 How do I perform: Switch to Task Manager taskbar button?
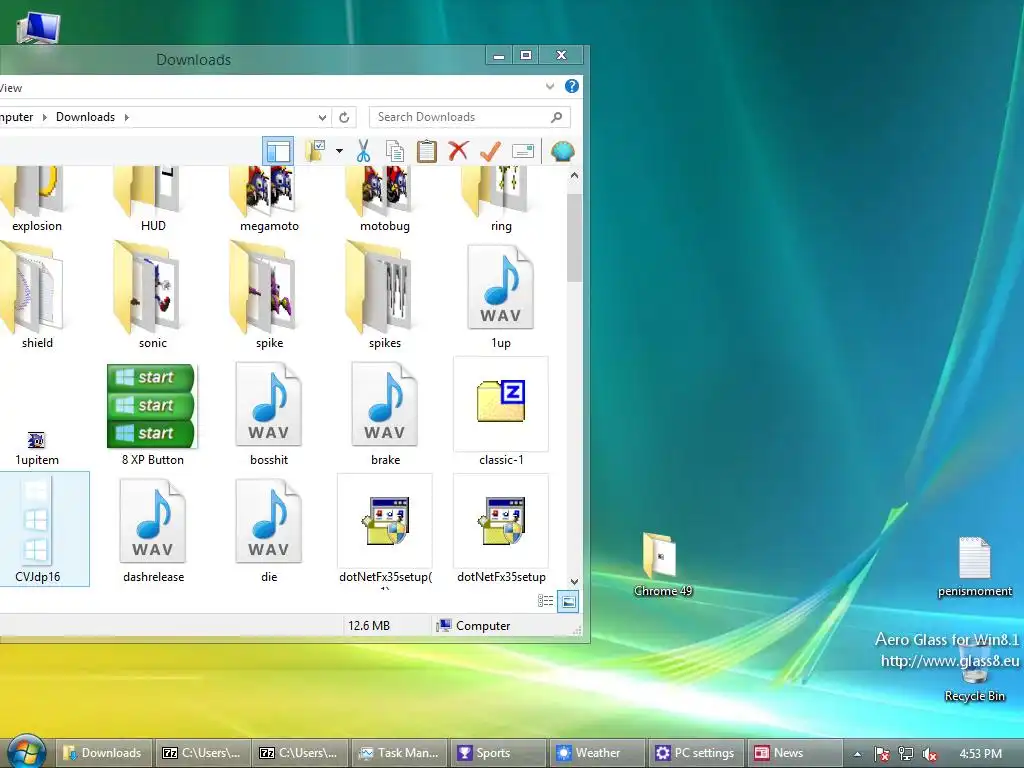399,753
